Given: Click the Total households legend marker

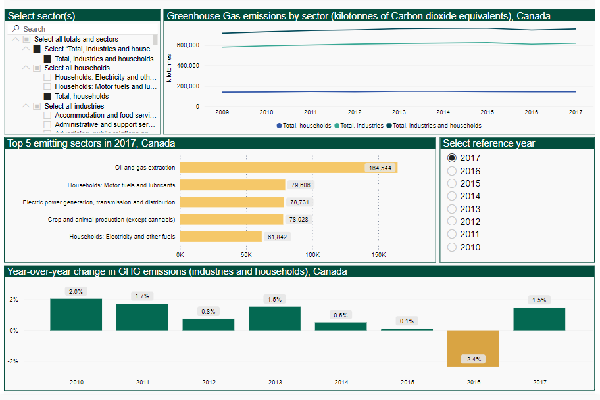Looking at the screenshot, I should pyautogui.click(x=279, y=126).
